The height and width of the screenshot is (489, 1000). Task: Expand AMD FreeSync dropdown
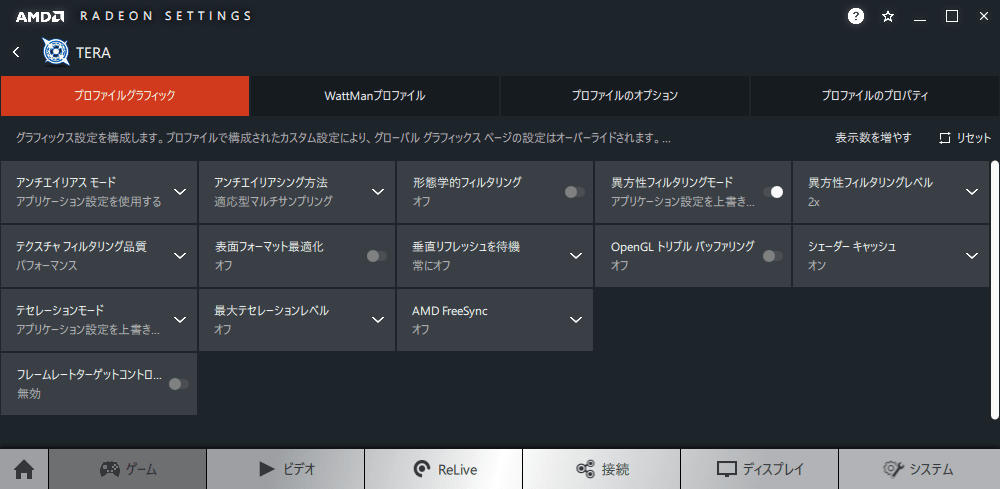576,319
